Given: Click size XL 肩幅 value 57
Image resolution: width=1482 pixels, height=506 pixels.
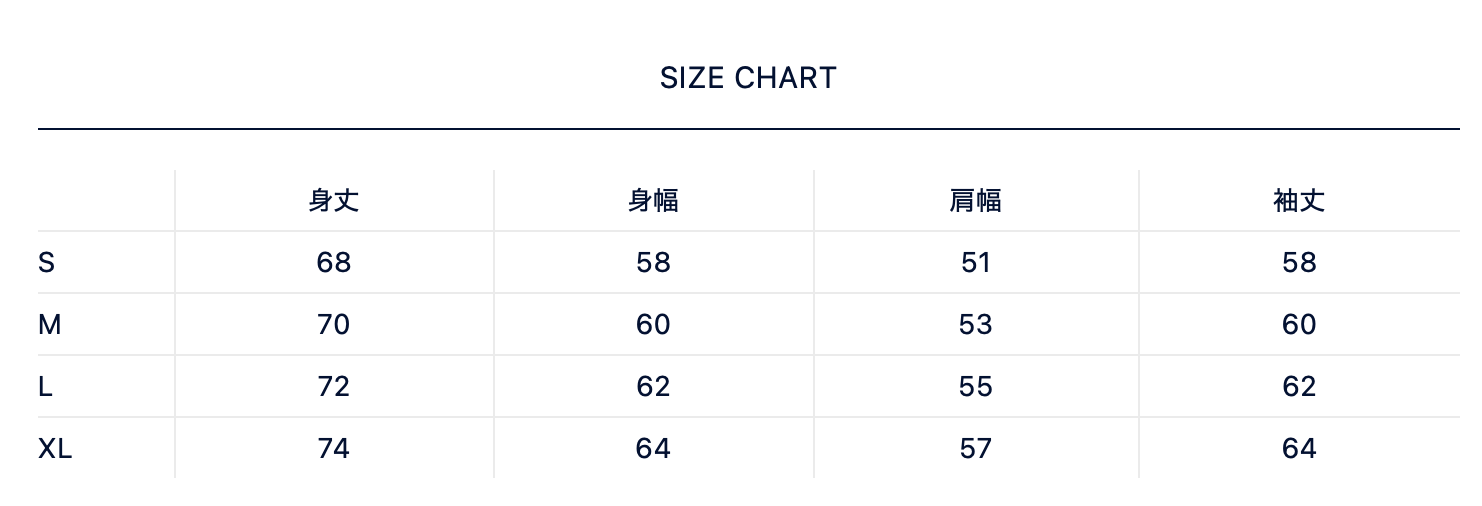Looking at the screenshot, I should coord(975,449).
